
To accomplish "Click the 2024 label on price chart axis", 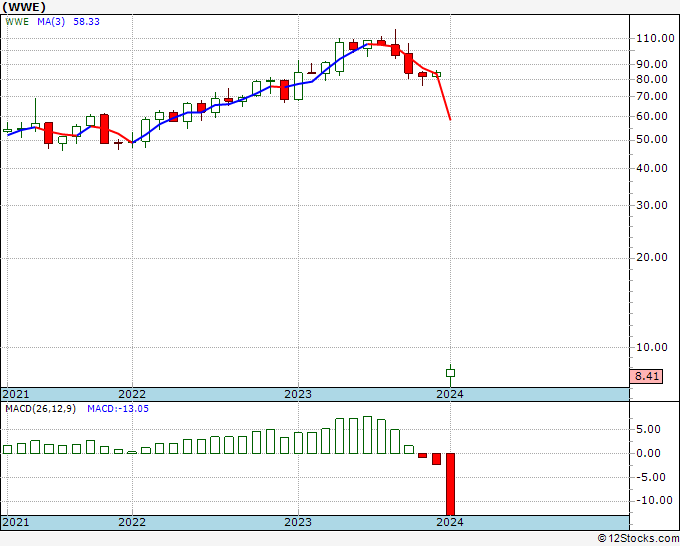I will (x=450, y=394).
